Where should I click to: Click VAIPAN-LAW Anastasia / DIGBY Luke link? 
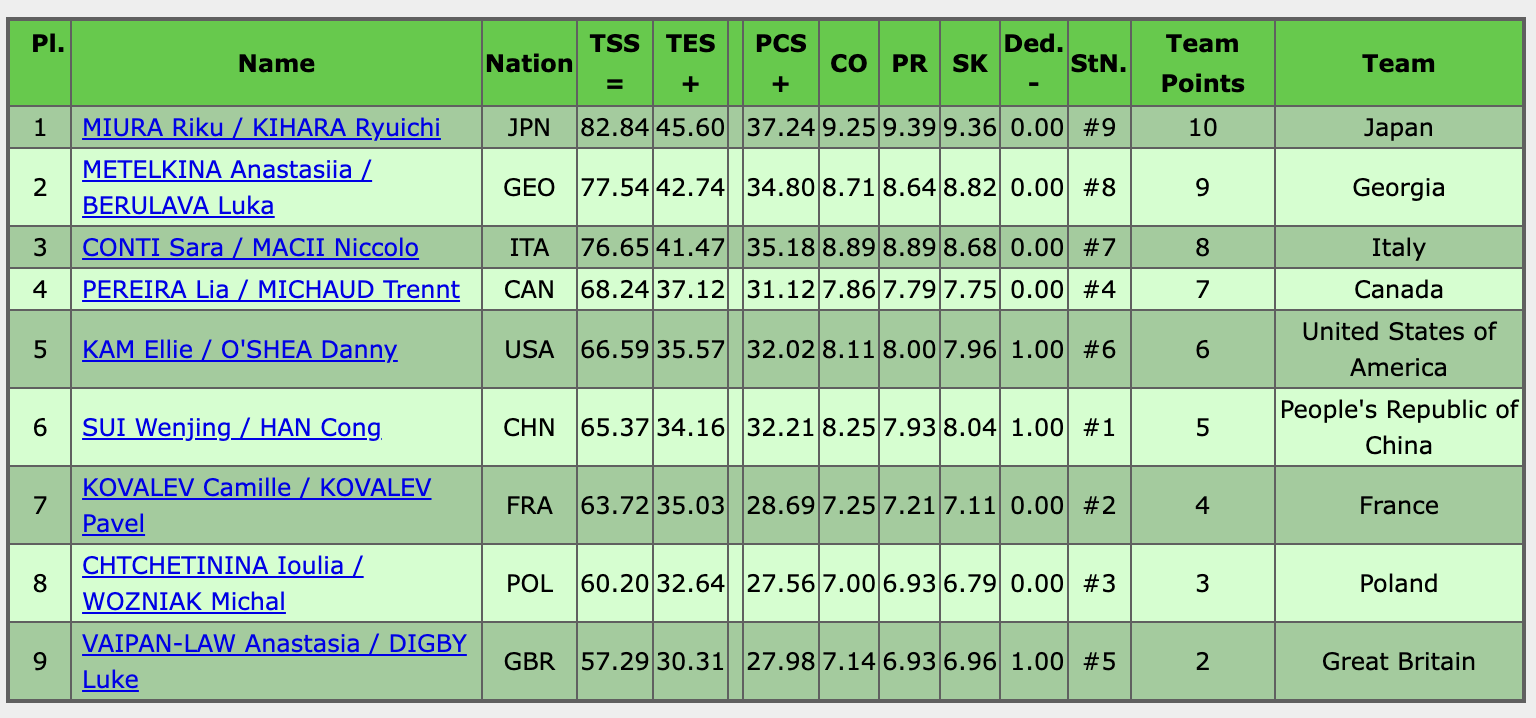[x=274, y=644]
